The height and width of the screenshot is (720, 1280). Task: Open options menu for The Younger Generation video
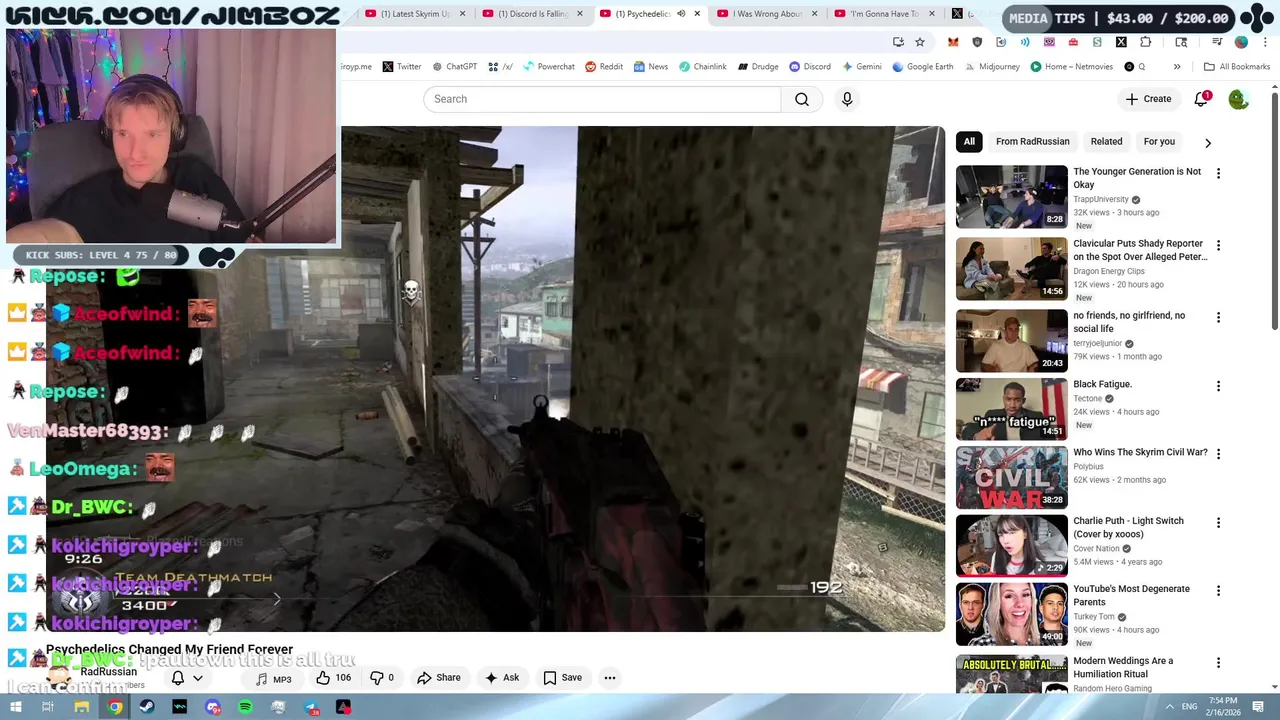pos(1218,173)
